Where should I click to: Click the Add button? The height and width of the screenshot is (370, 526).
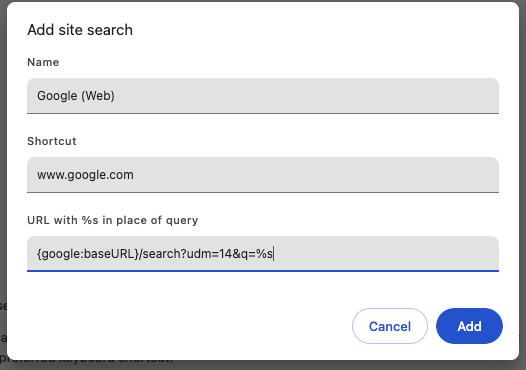469,326
